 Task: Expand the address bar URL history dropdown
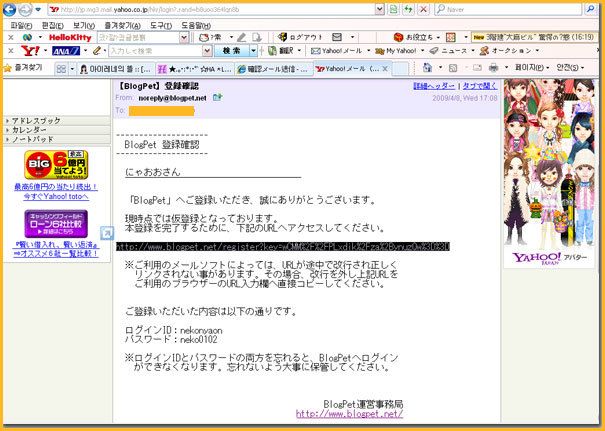click(x=380, y=9)
